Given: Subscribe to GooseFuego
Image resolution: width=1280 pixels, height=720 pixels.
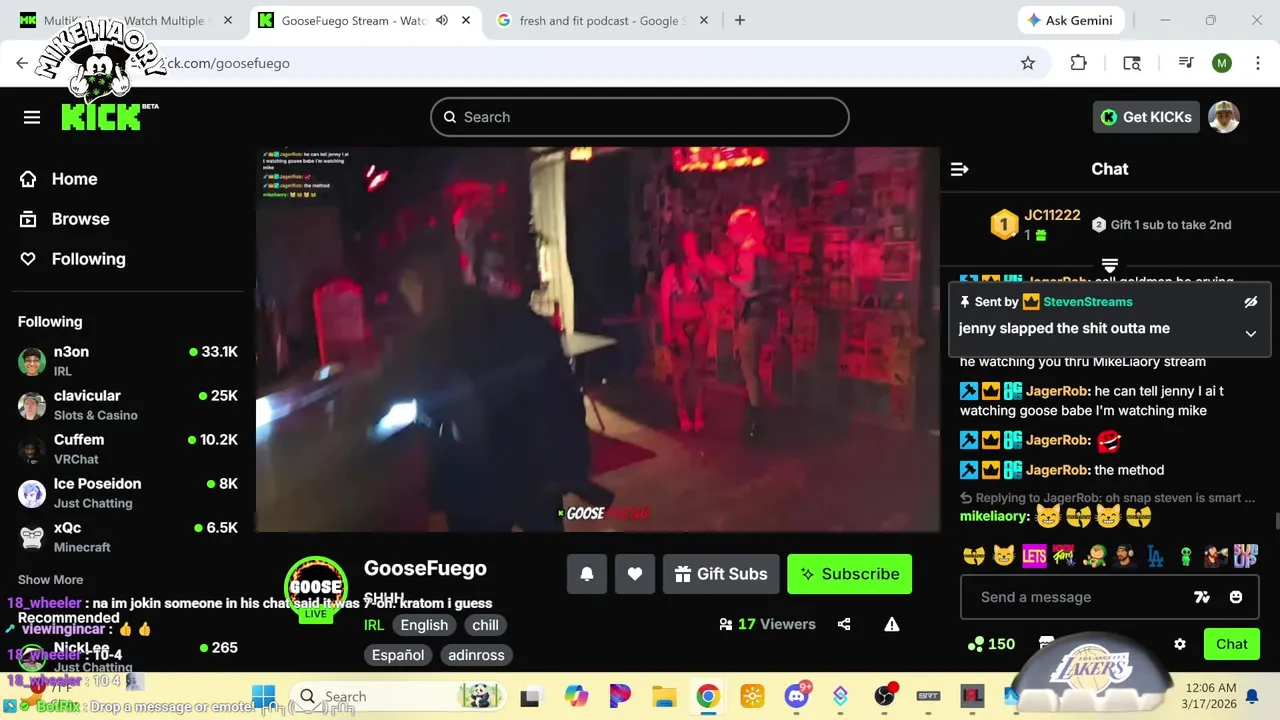Looking at the screenshot, I should coord(849,574).
